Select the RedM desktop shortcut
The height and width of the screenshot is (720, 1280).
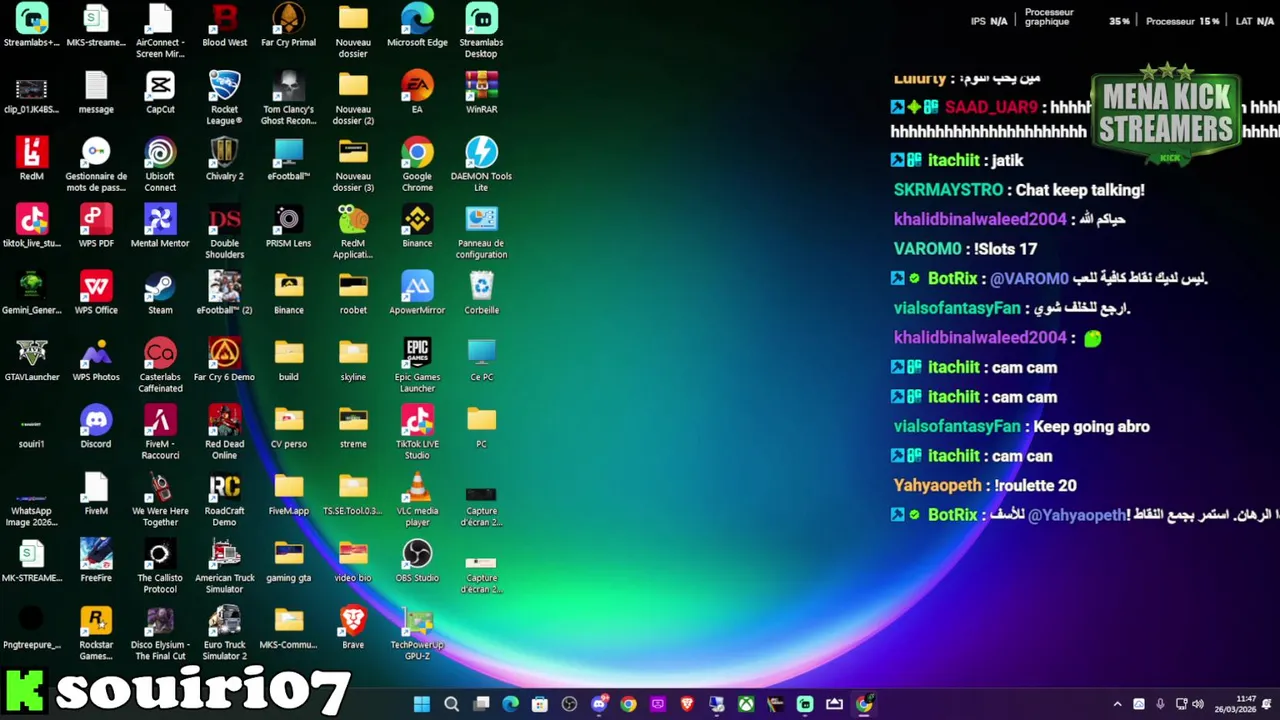coord(31,160)
